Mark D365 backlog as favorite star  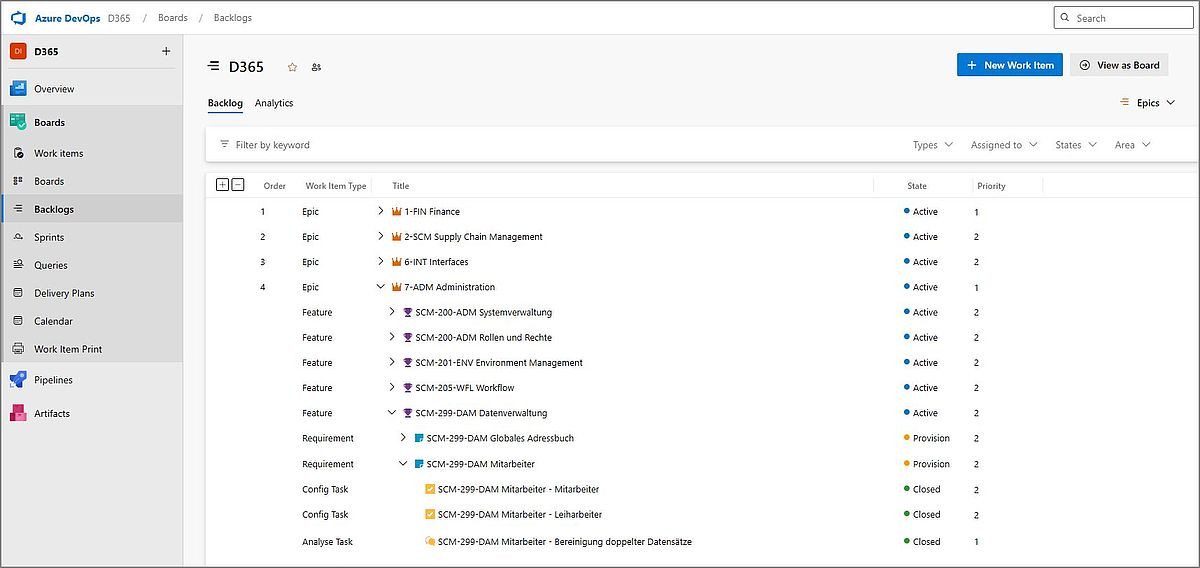(x=293, y=67)
